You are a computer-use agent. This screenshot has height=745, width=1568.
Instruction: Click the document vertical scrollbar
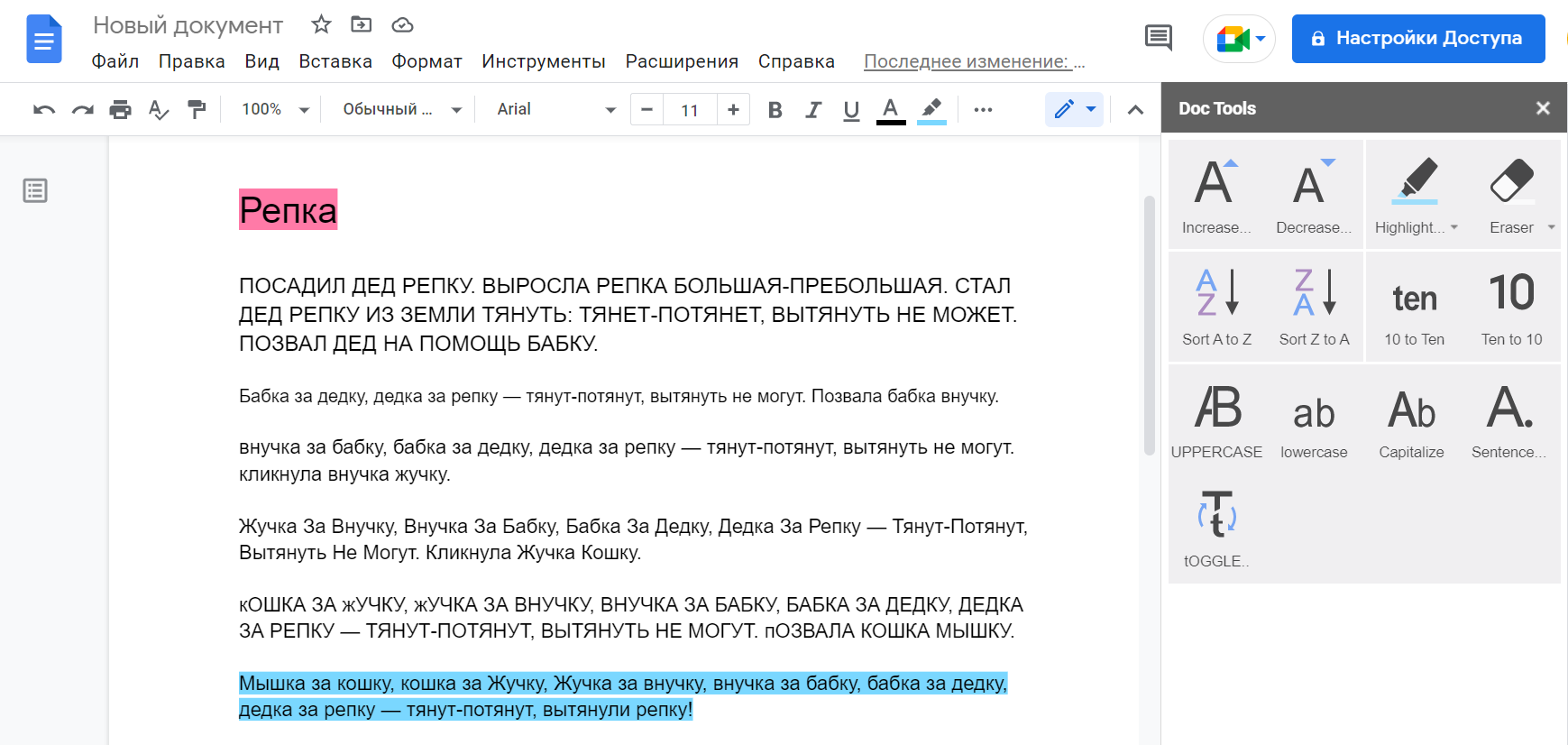tap(1150, 325)
